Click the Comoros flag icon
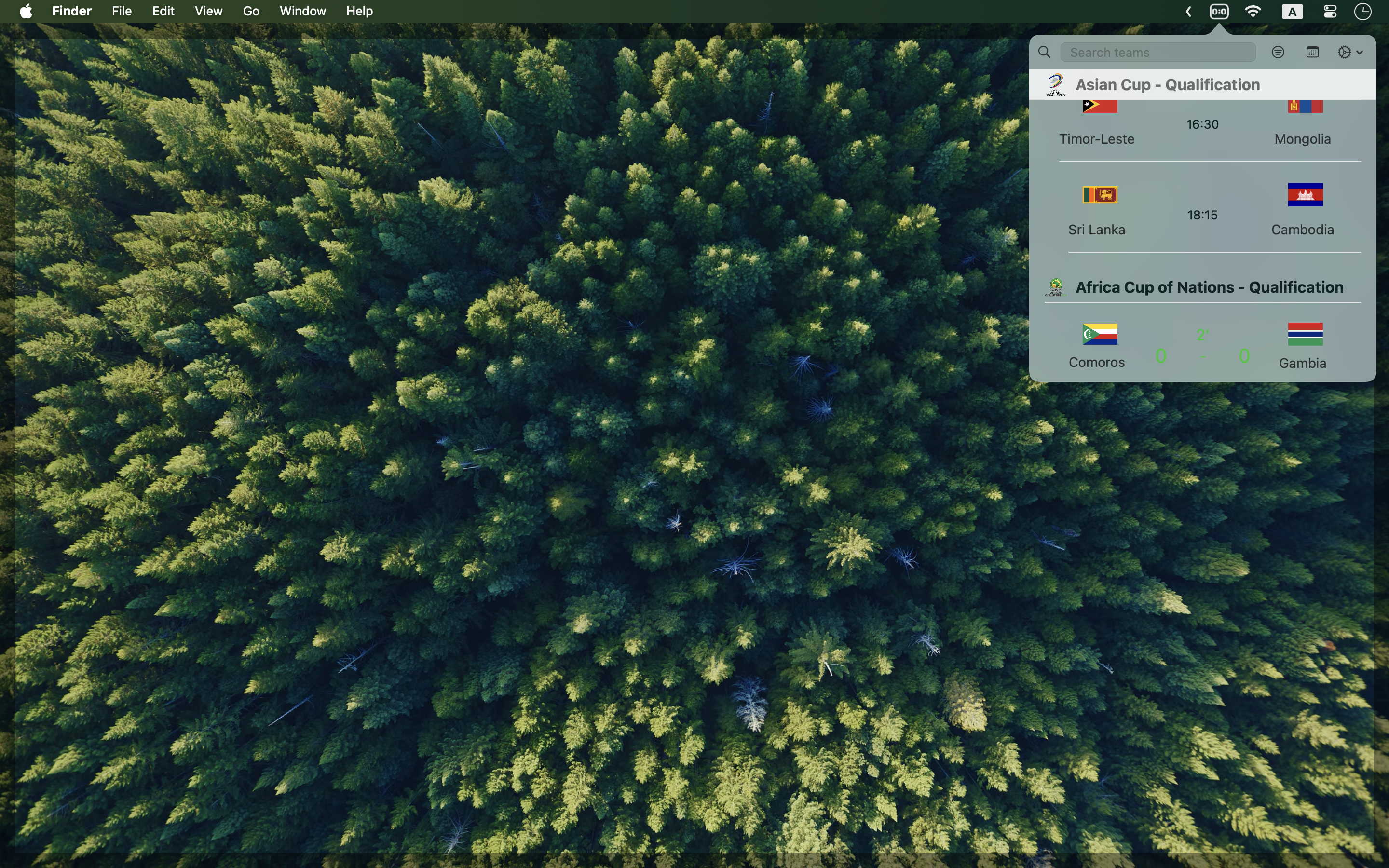1389x868 pixels. click(x=1099, y=334)
